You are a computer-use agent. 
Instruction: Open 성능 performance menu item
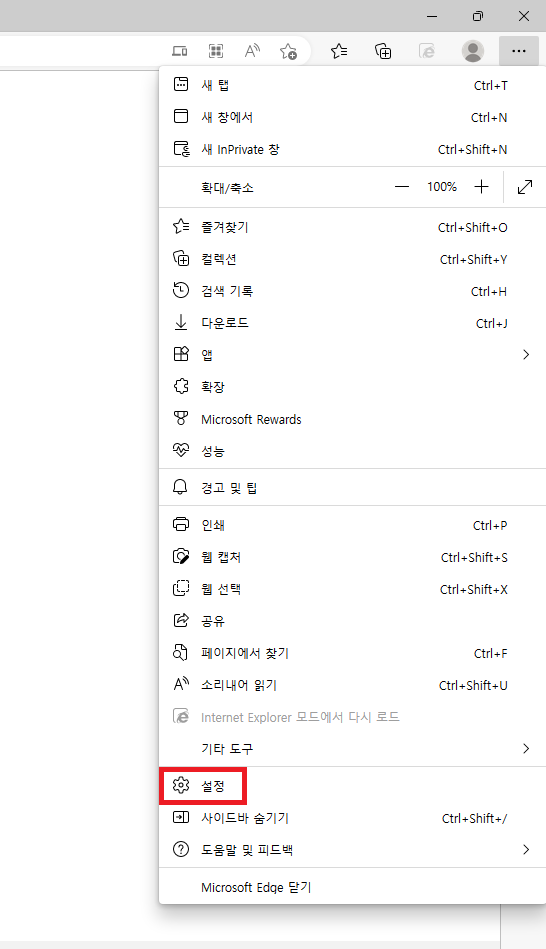(x=352, y=452)
